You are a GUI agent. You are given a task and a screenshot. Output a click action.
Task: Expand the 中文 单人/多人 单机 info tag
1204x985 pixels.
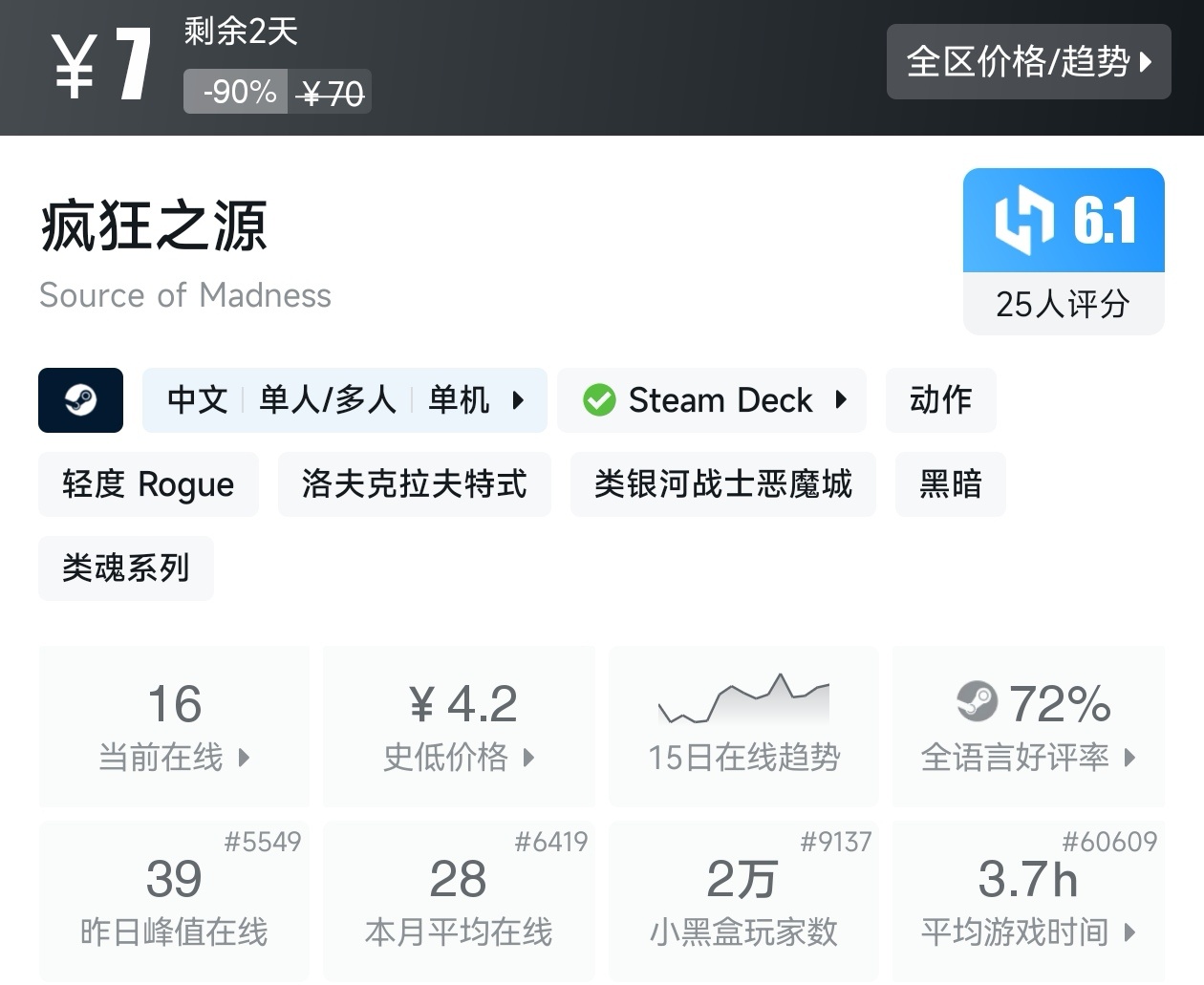[345, 399]
